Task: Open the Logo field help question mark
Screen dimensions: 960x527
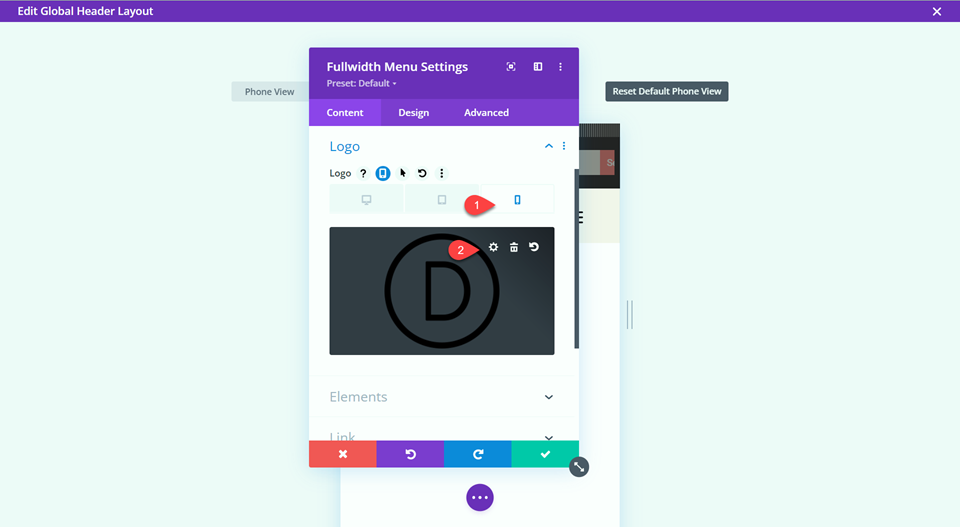Action: (x=363, y=173)
